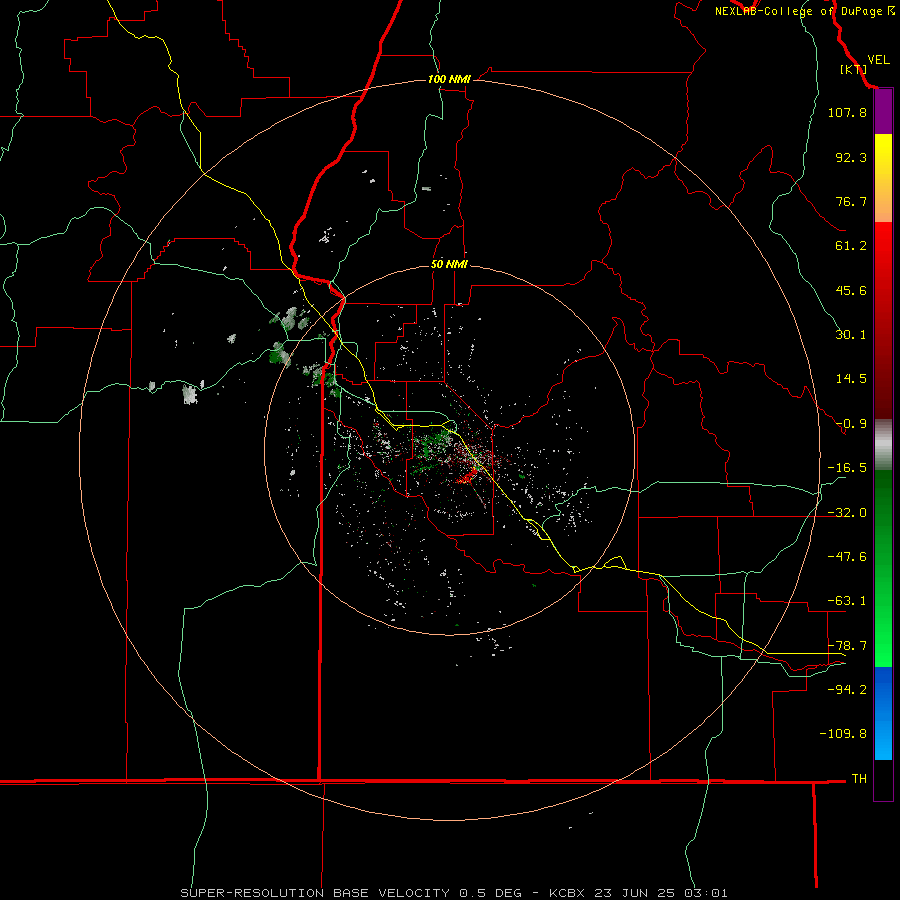This screenshot has height=900, width=900.
Task: Click the bright red velocity cluster near radar center
Action: 469,475
